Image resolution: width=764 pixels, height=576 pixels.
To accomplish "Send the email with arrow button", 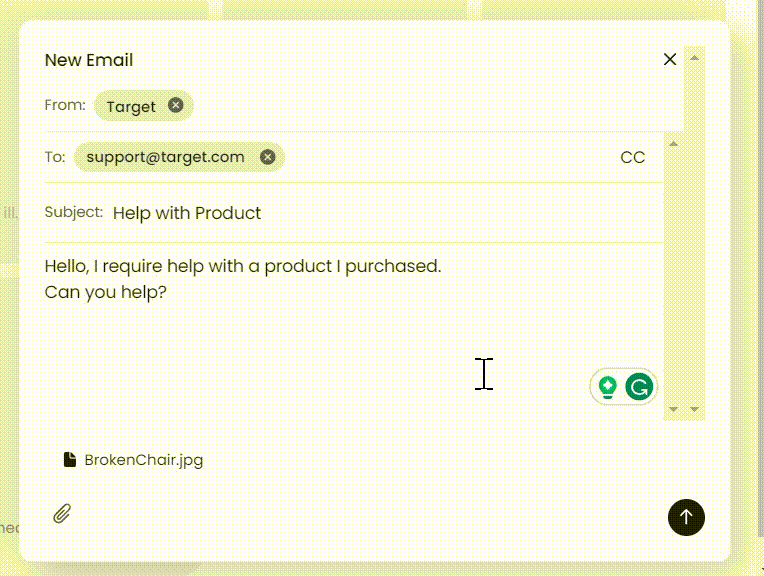I will click(686, 517).
